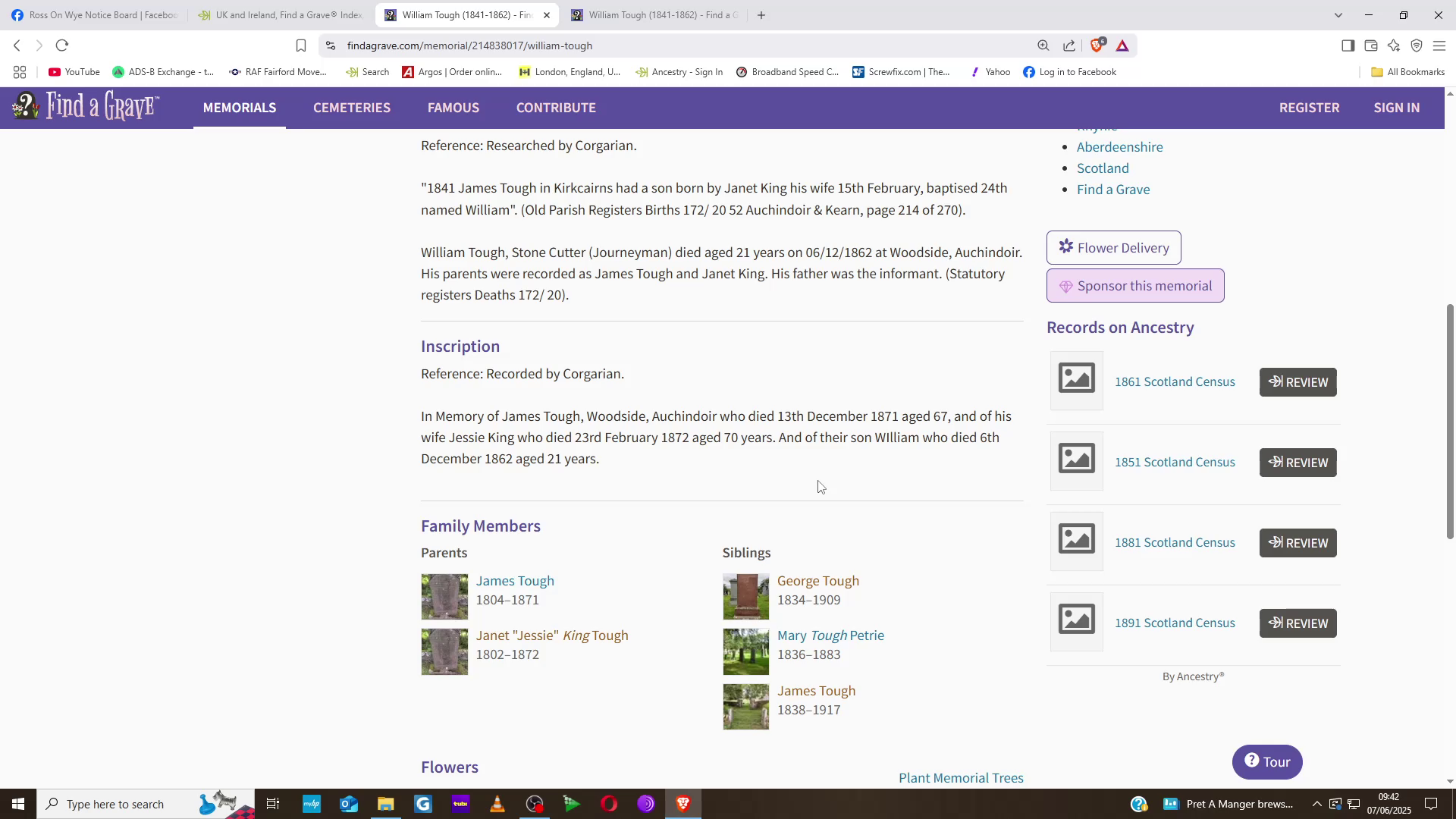Click the page zoom magnifier icon

point(1043,45)
